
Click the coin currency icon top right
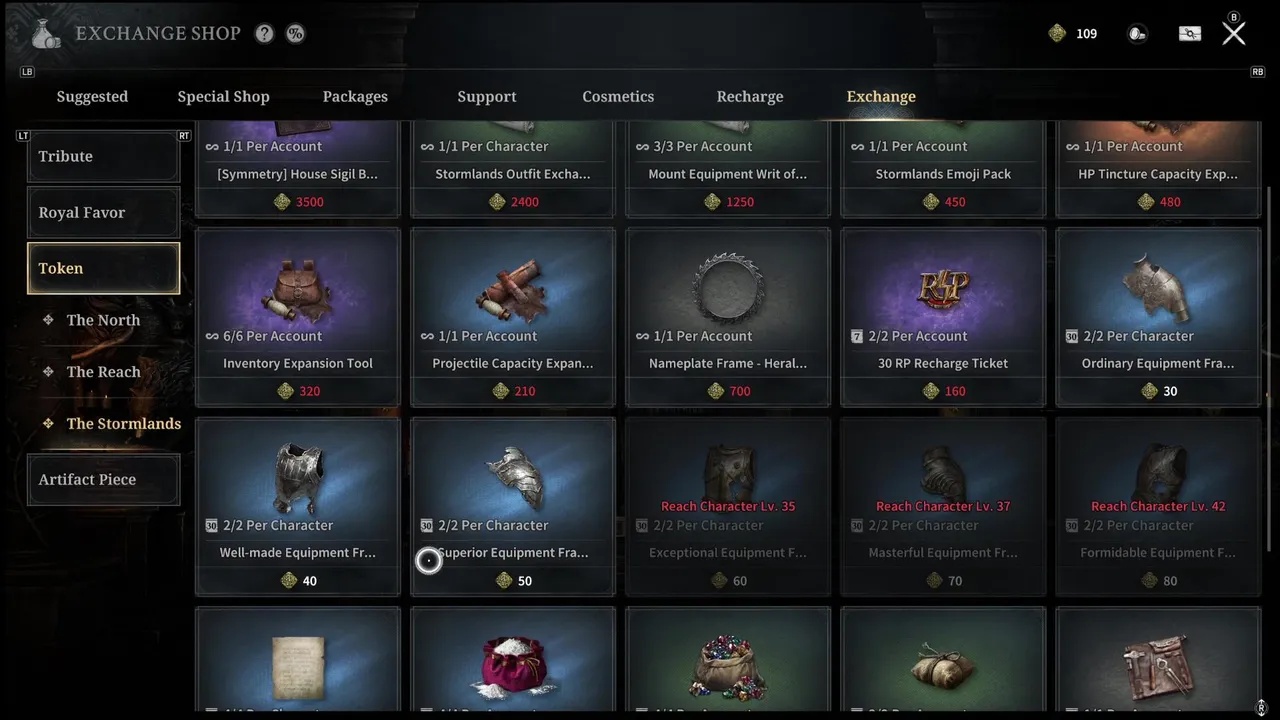(x=1137, y=33)
